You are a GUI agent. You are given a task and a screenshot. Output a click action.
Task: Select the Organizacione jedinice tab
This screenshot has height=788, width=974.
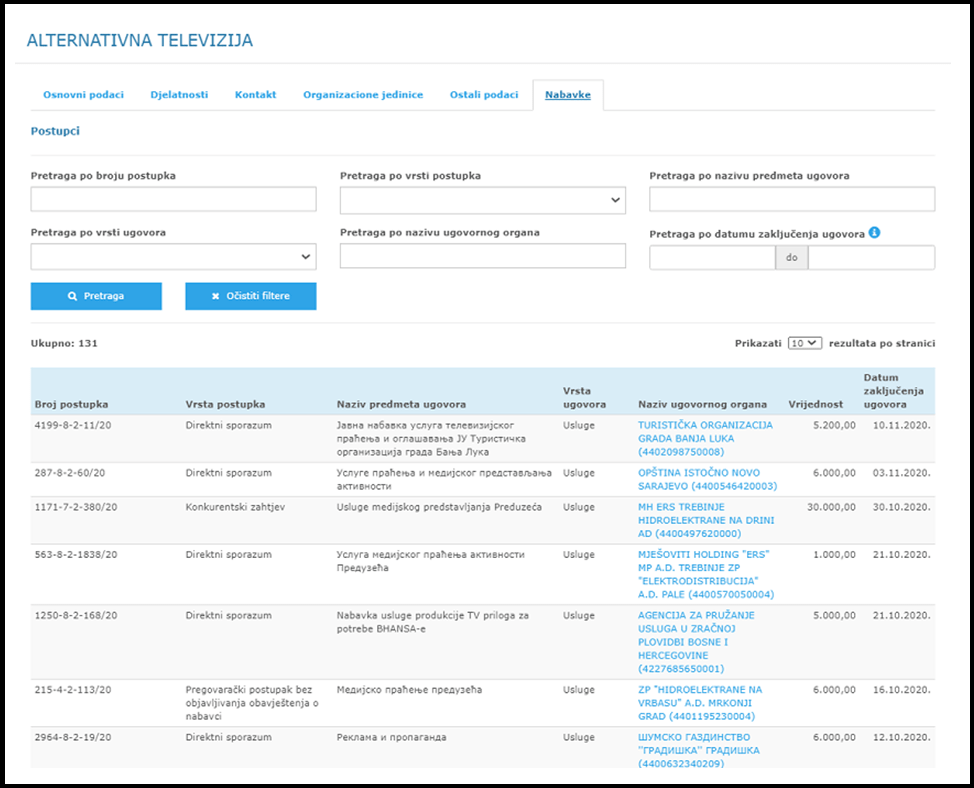tap(363, 95)
